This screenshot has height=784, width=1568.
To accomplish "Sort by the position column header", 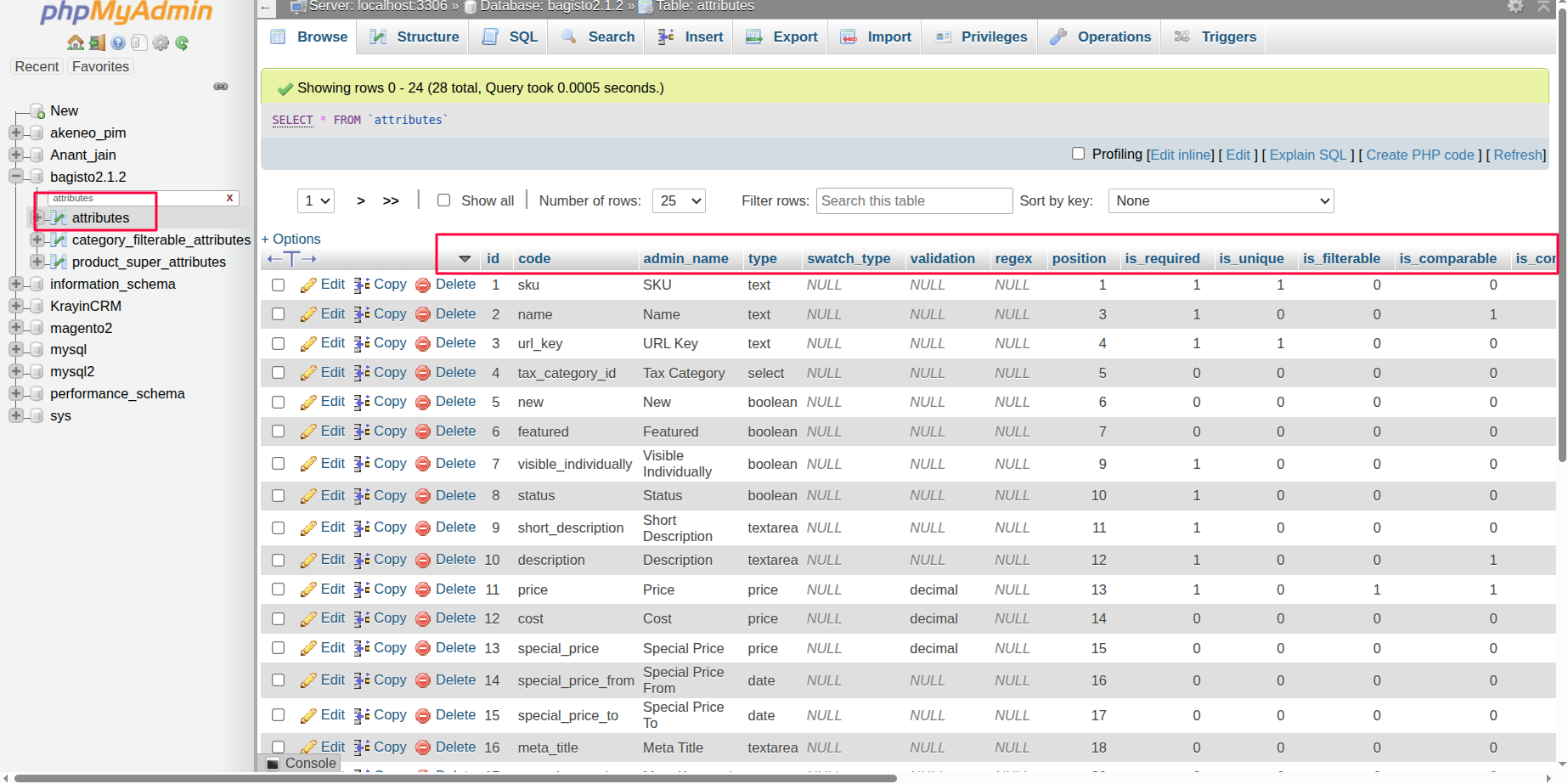I will point(1079,259).
